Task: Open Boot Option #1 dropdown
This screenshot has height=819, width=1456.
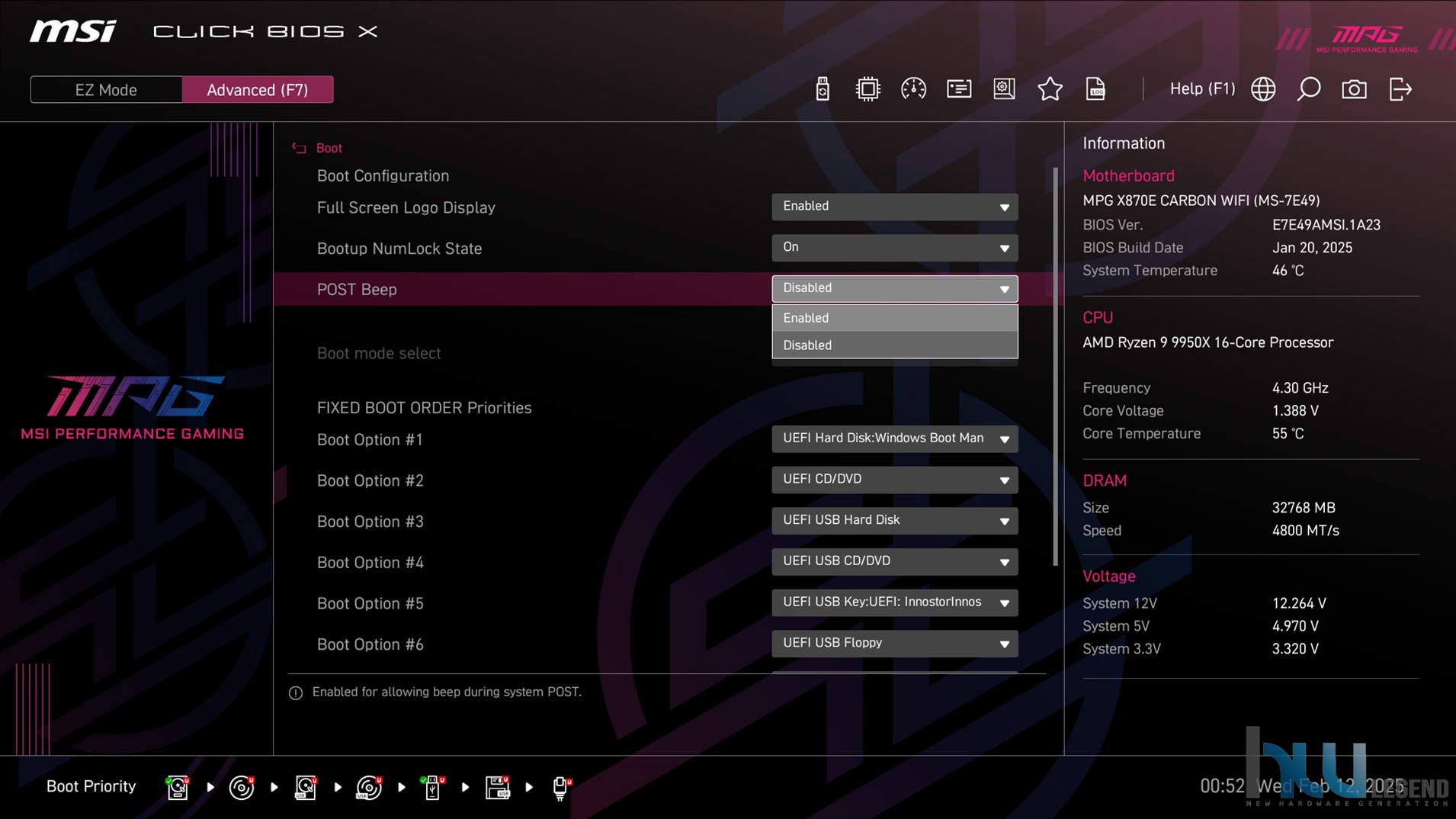Action: point(894,438)
